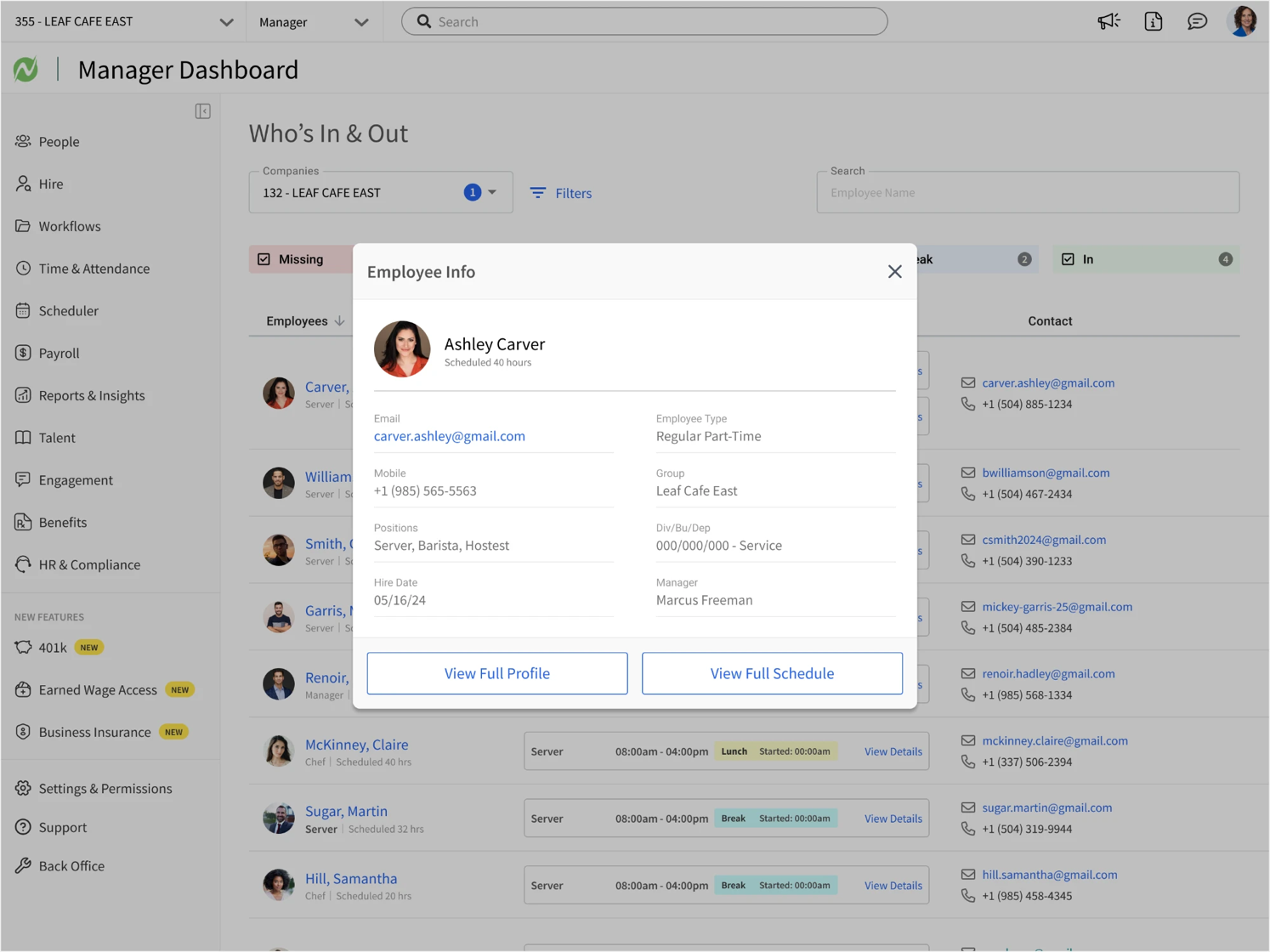Open the chat messages icon
This screenshot has height=952, width=1270.
pos(1198,21)
